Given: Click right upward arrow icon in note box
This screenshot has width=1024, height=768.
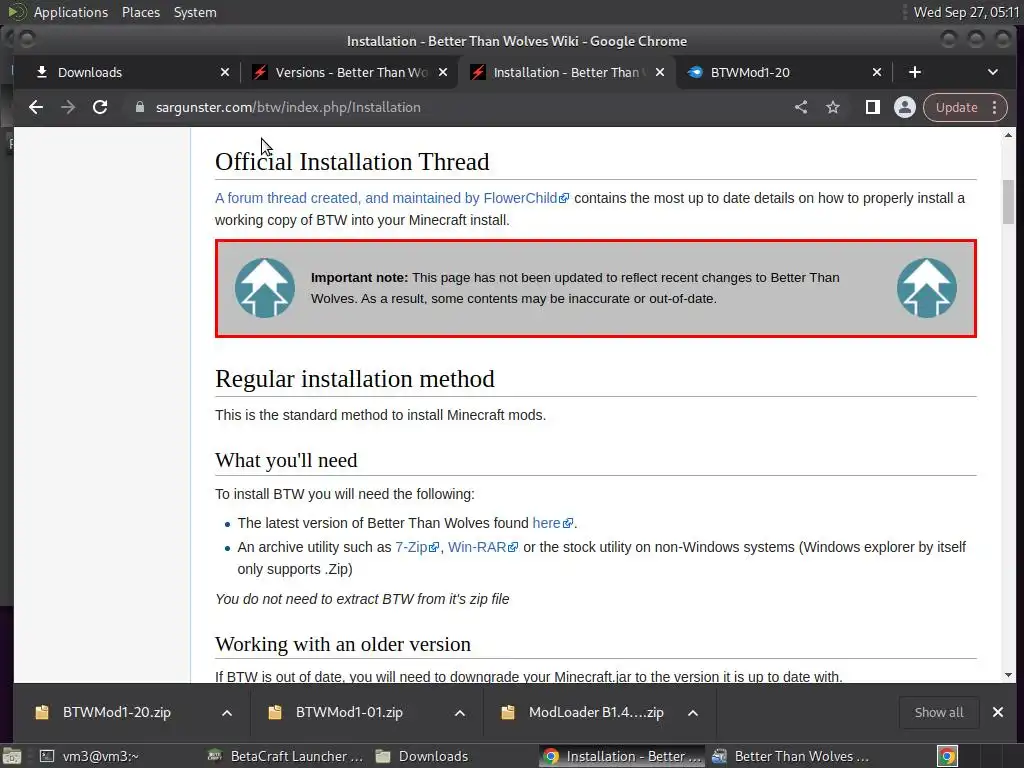Looking at the screenshot, I should (927, 288).
